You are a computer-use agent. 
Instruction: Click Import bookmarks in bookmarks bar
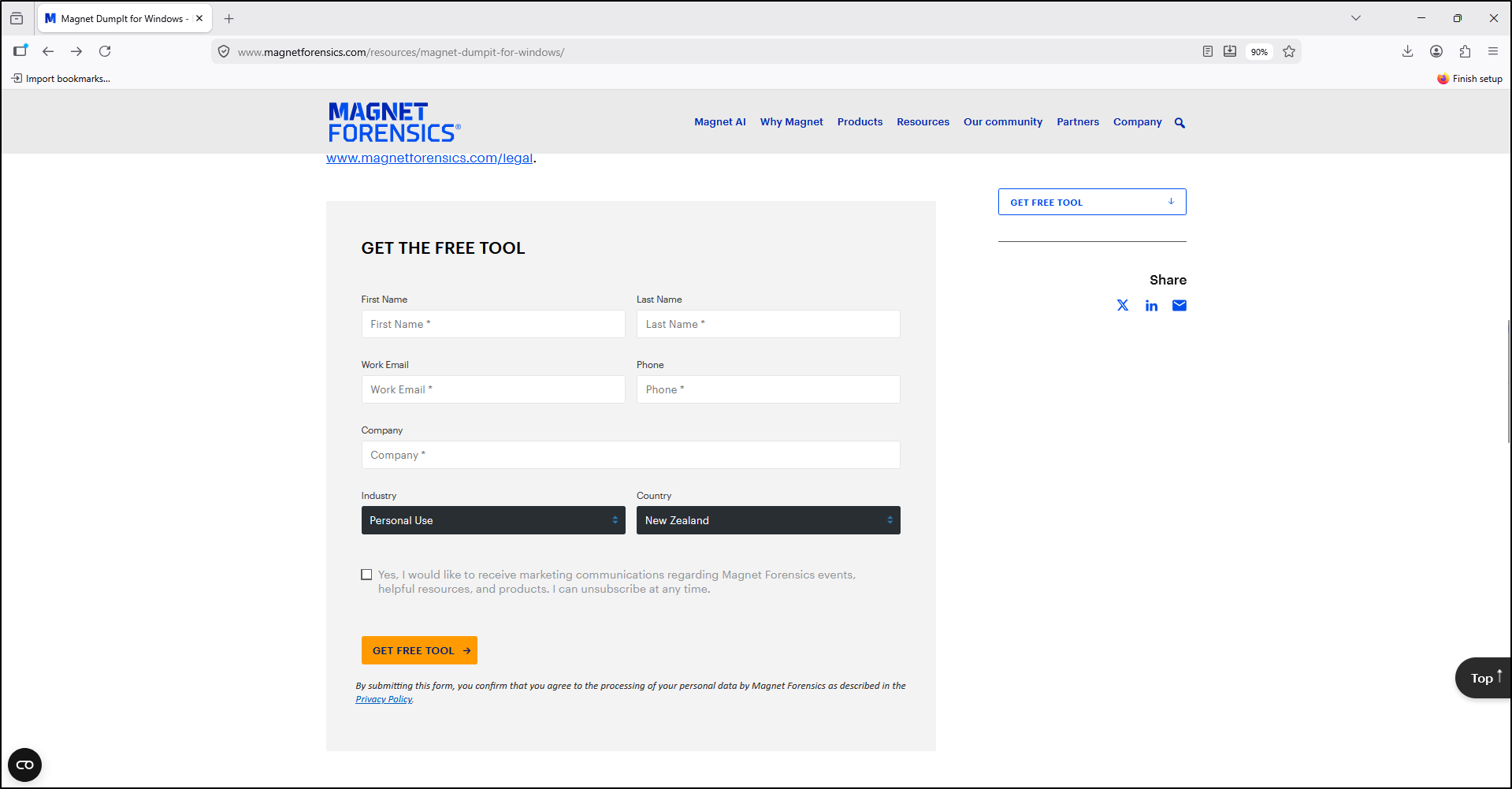click(x=61, y=79)
